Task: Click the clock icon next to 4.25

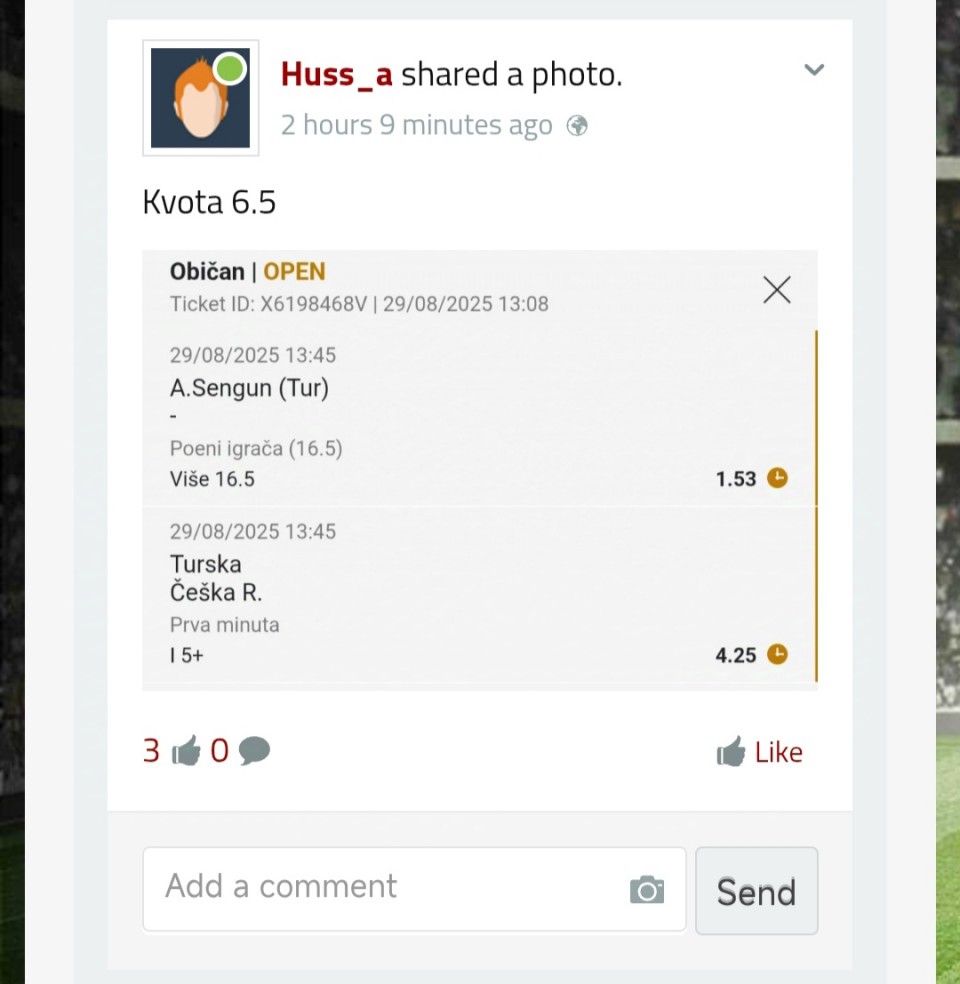Action: coord(777,654)
